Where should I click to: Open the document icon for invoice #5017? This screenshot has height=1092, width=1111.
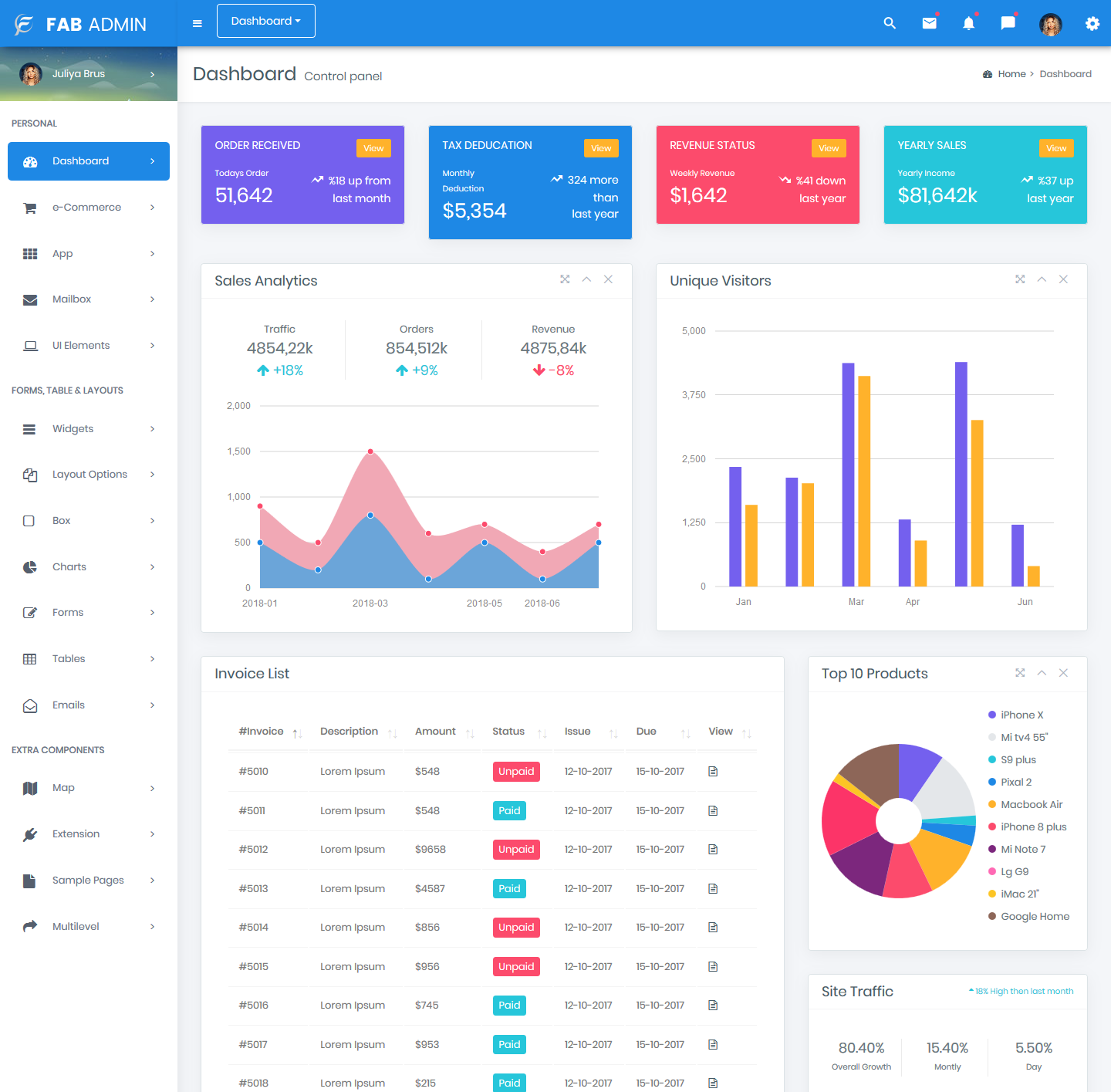pyautogui.click(x=713, y=1044)
